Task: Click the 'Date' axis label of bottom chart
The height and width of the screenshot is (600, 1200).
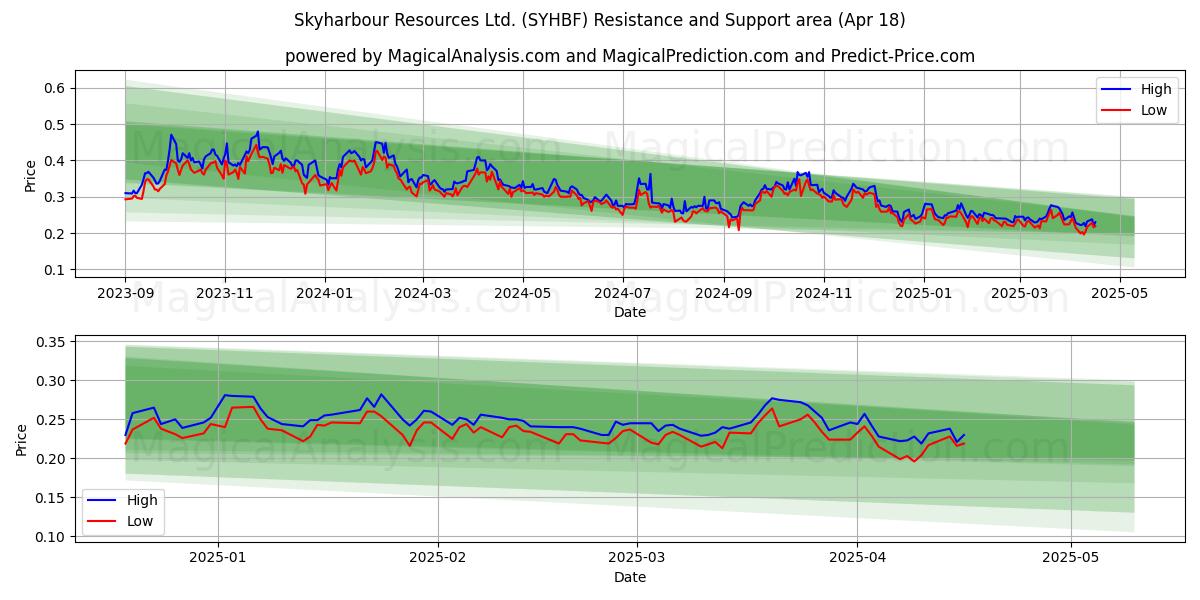Action: [x=630, y=577]
